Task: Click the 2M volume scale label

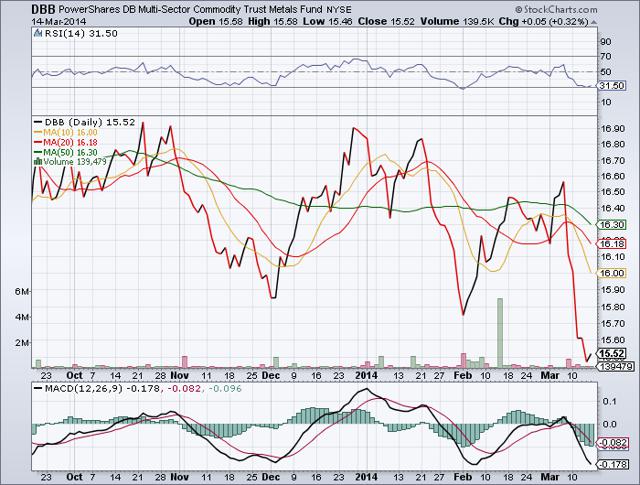Action: pos(22,342)
